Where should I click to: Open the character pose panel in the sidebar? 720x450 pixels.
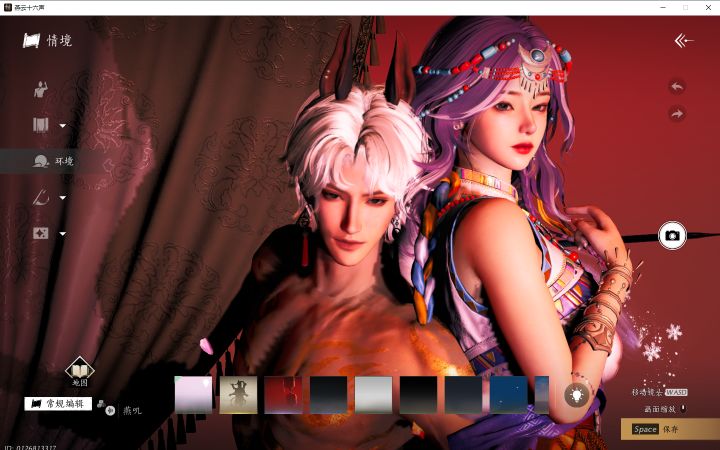(x=41, y=89)
